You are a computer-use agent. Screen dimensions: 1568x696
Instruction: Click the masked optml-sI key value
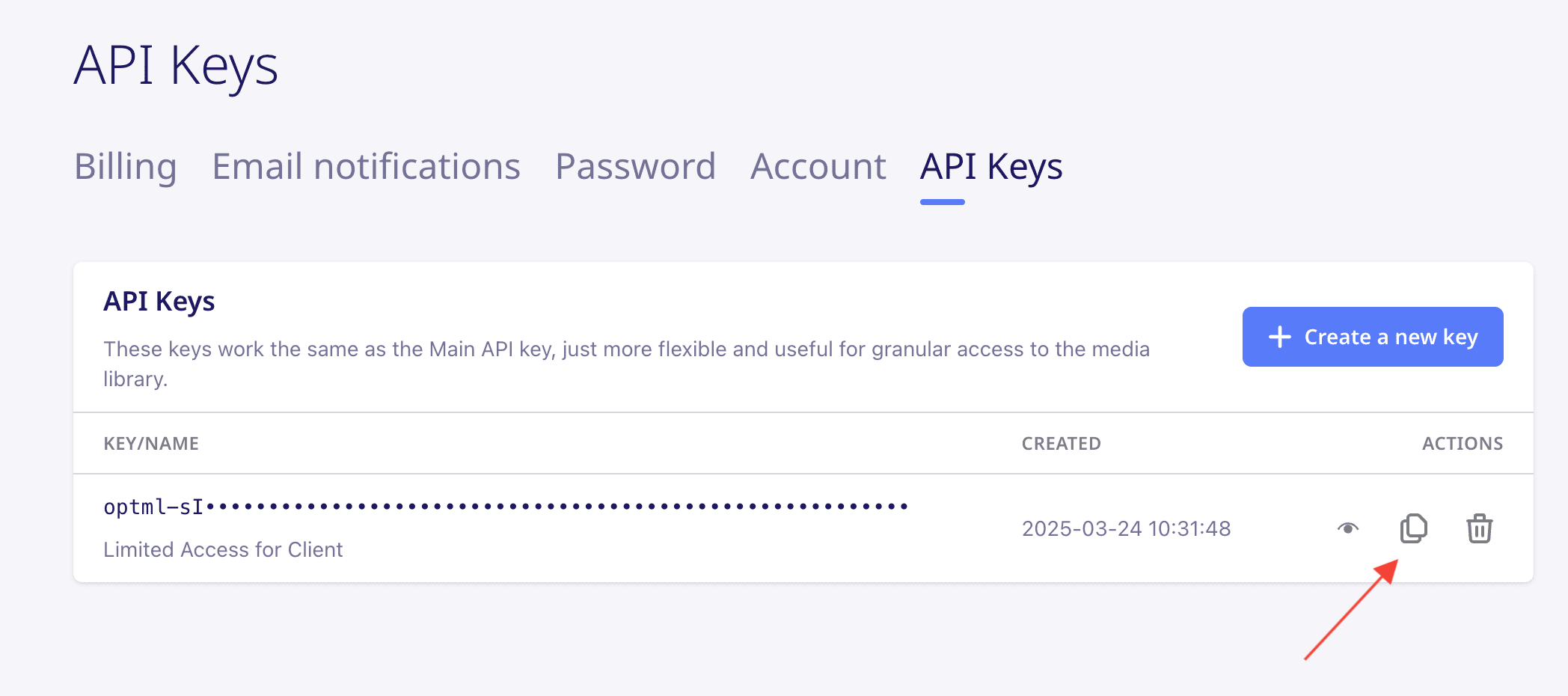click(x=505, y=507)
